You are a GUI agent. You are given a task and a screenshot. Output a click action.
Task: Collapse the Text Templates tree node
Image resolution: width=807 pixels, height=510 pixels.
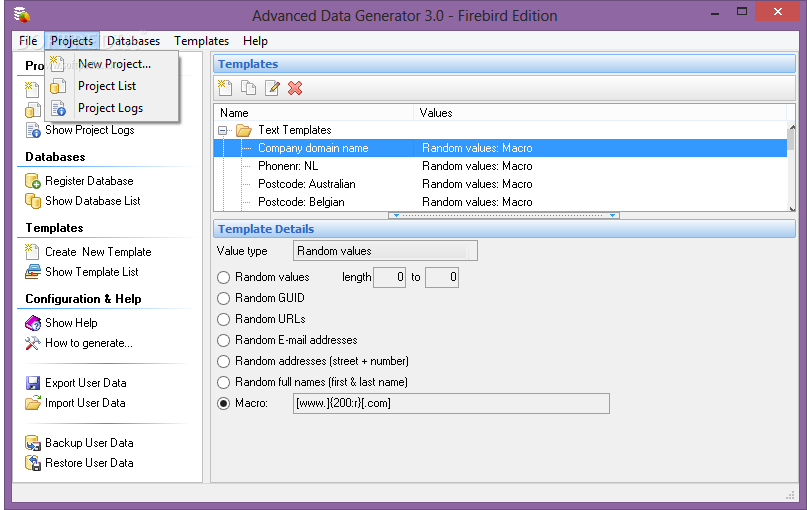(222, 130)
